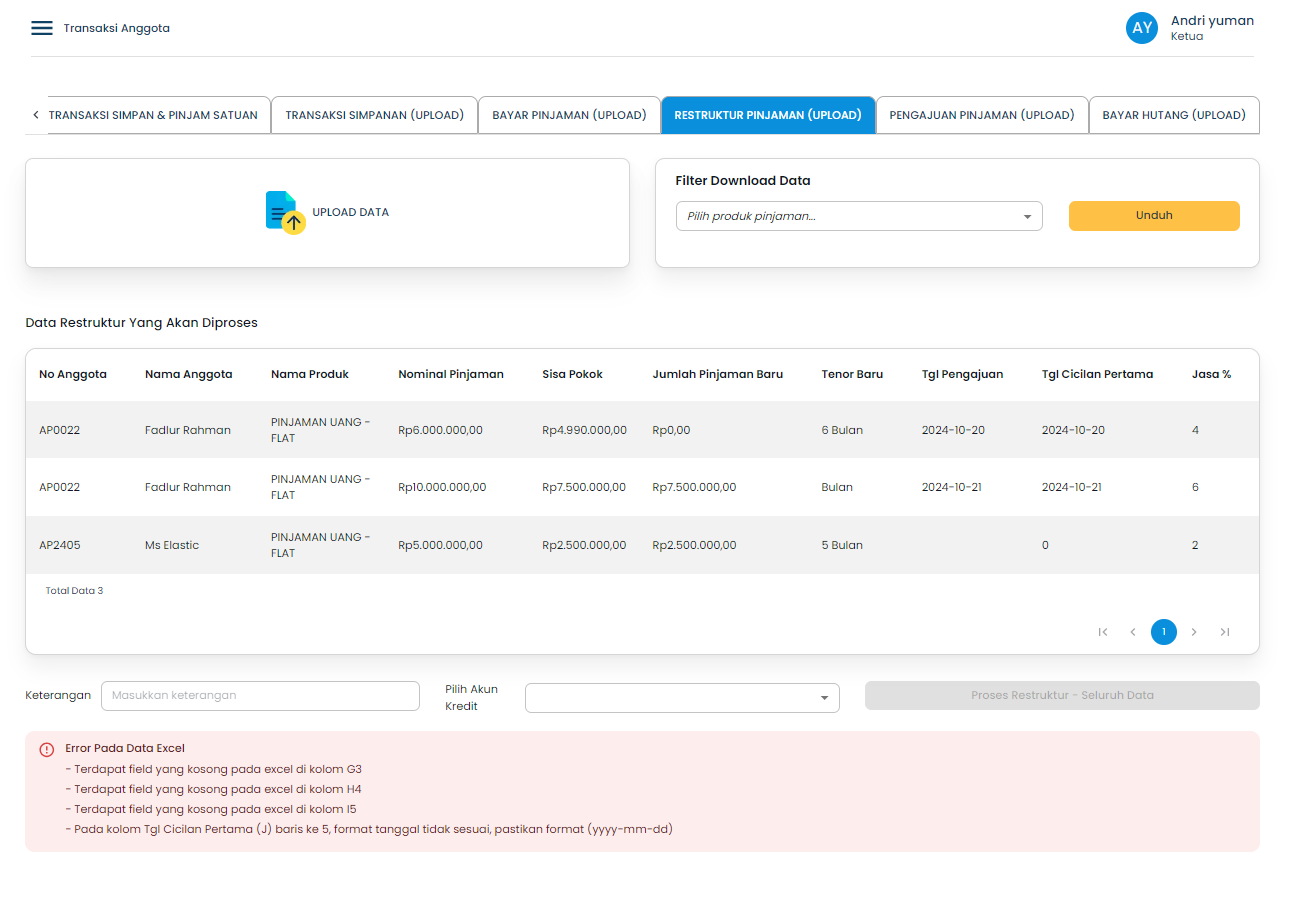This screenshot has height=901, width=1300.
Task: Click the Keterangan text input field
Action: click(x=260, y=695)
